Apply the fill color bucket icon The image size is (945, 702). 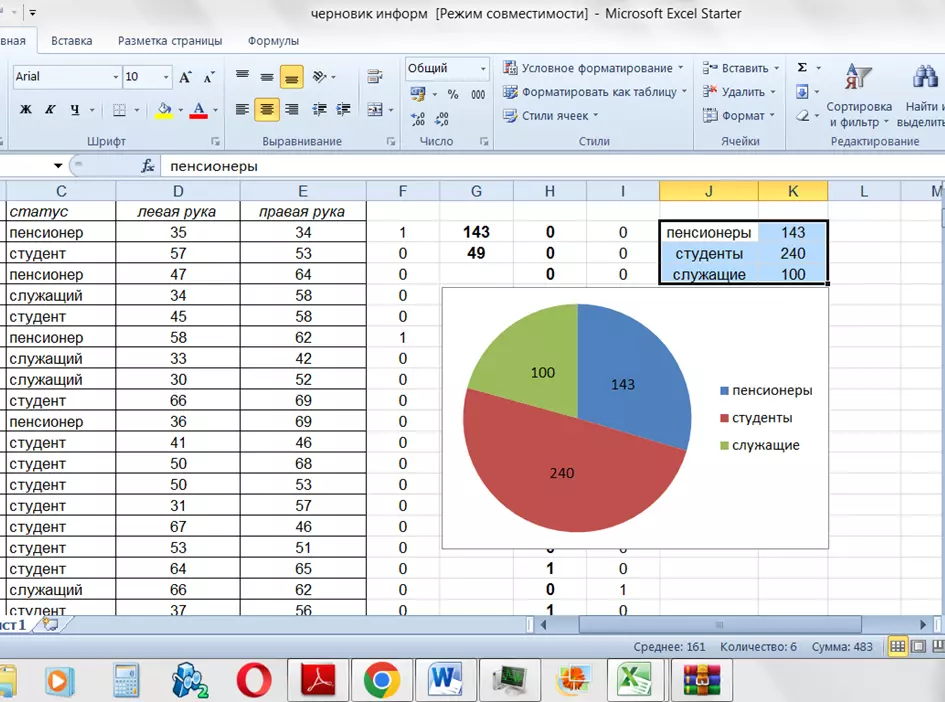pos(164,110)
